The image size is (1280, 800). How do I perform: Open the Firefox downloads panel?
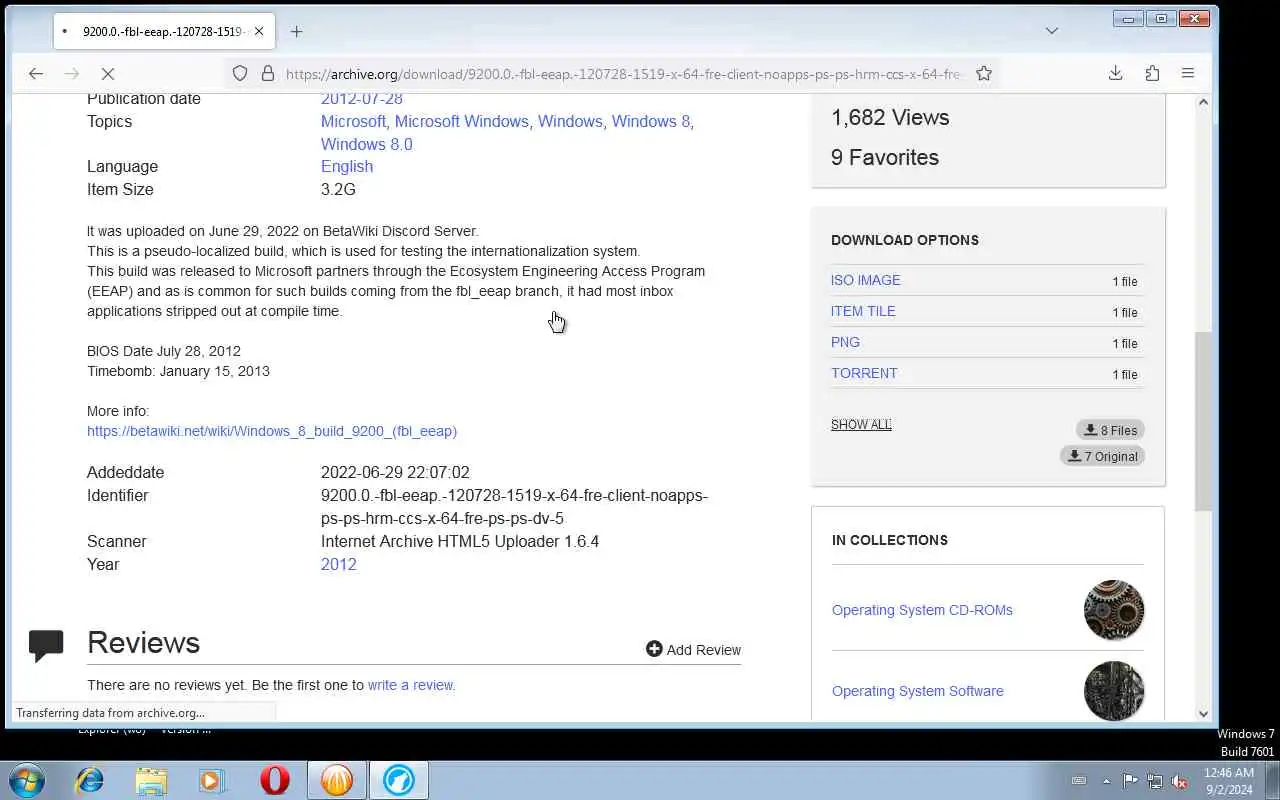(1116, 73)
